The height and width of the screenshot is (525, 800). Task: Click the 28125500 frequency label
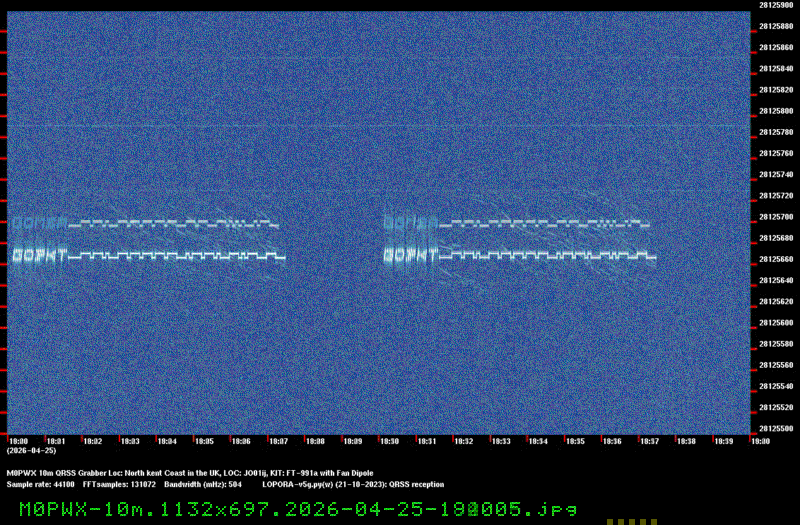[x=776, y=429]
